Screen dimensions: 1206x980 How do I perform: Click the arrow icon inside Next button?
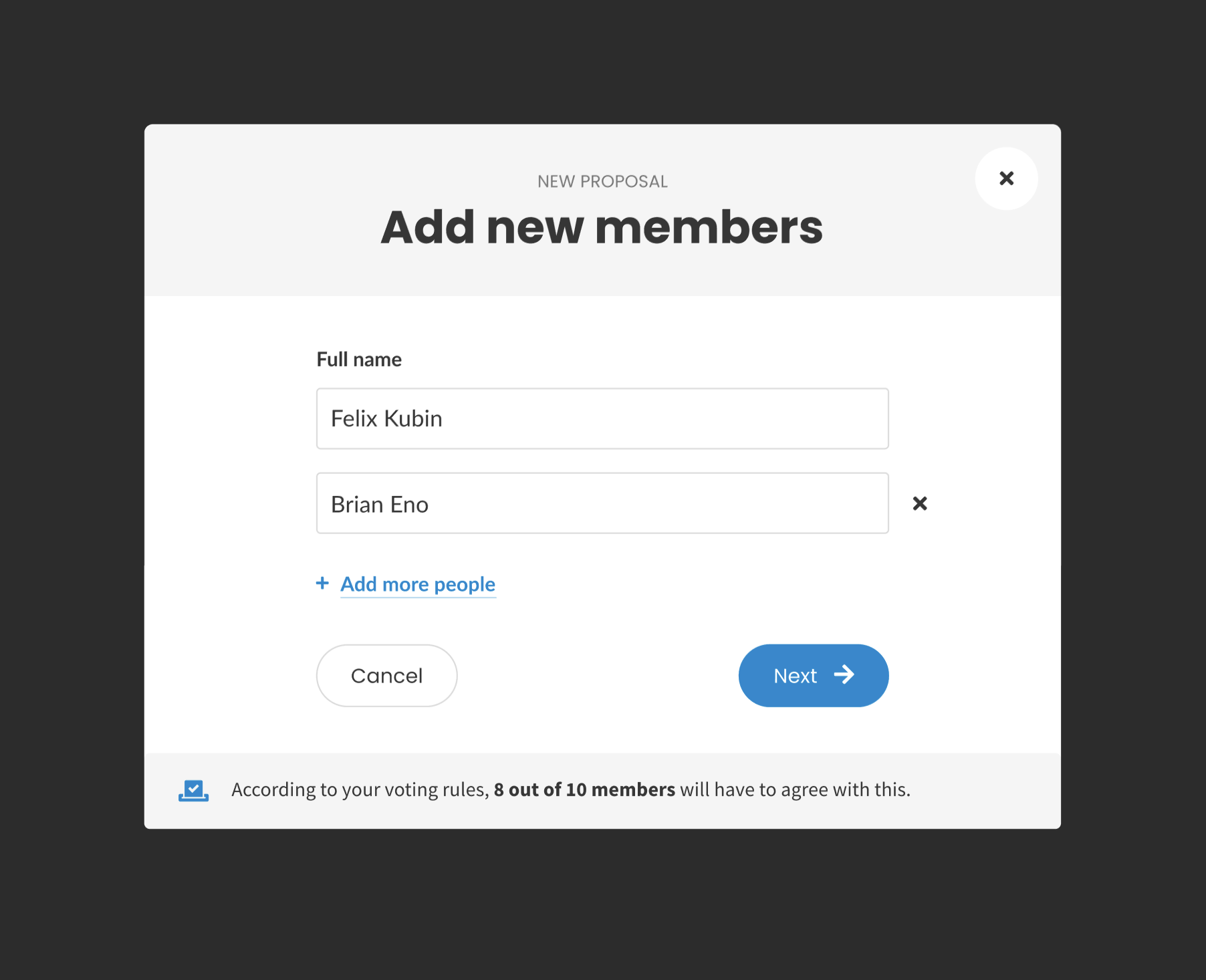844,675
